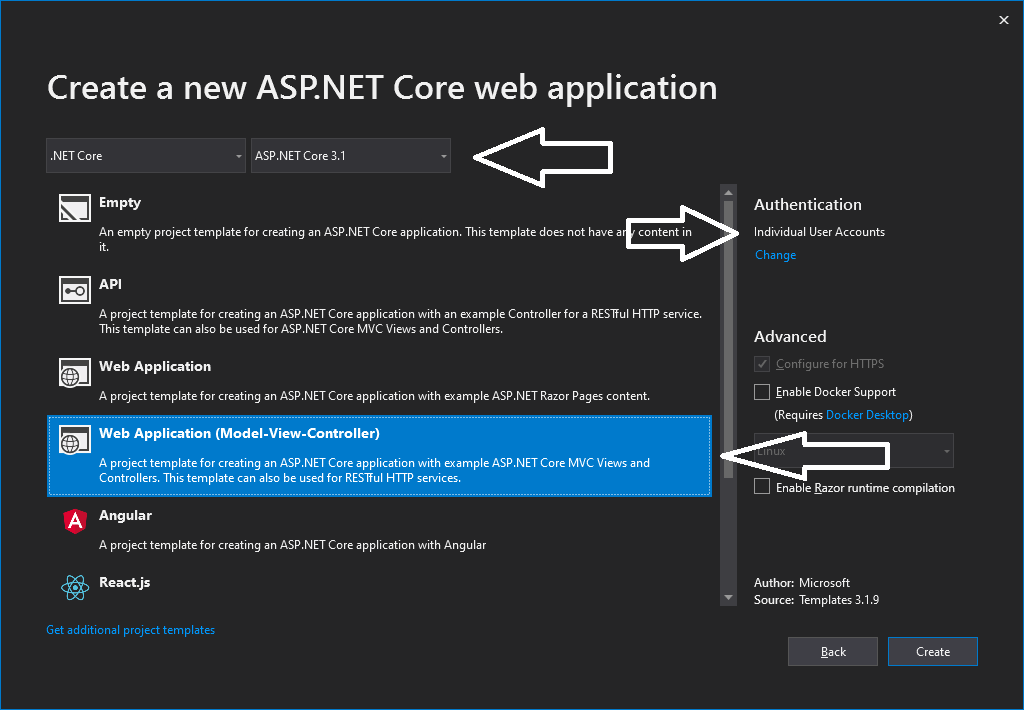Enable Docker Support checkbox

(x=761, y=392)
